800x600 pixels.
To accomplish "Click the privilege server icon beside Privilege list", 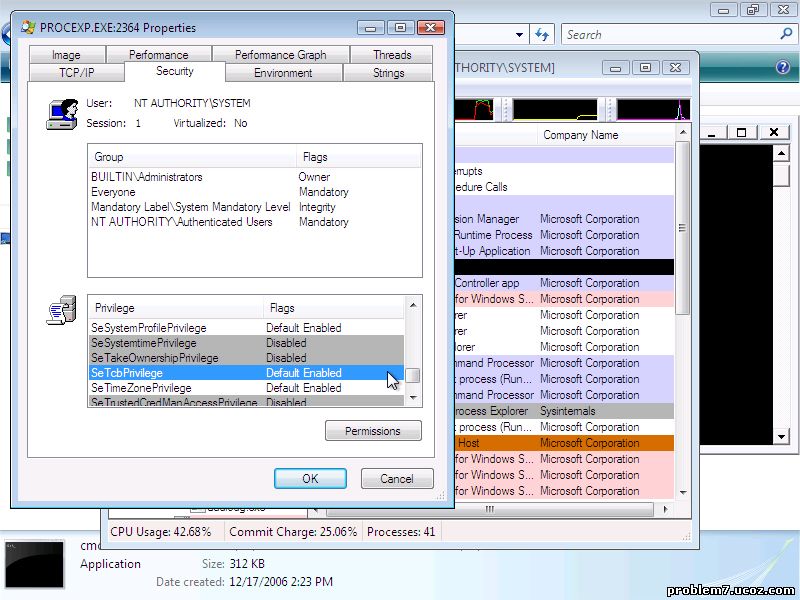I will pyautogui.click(x=61, y=313).
